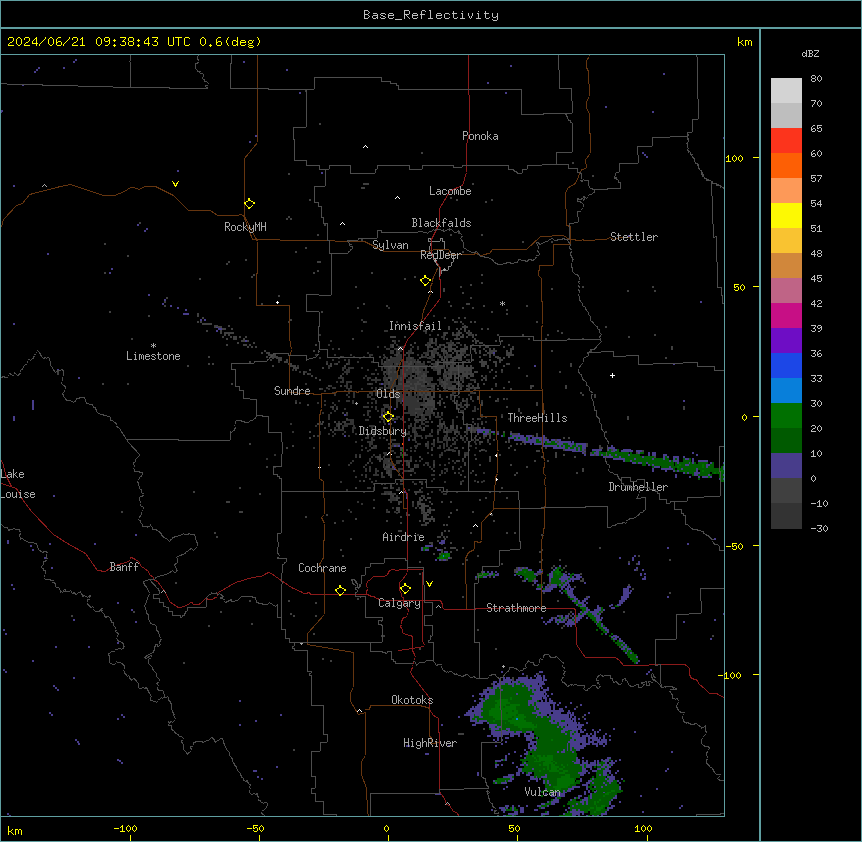
Task: Click the yellow V marker northwest of RockyMH
Action: point(175,184)
